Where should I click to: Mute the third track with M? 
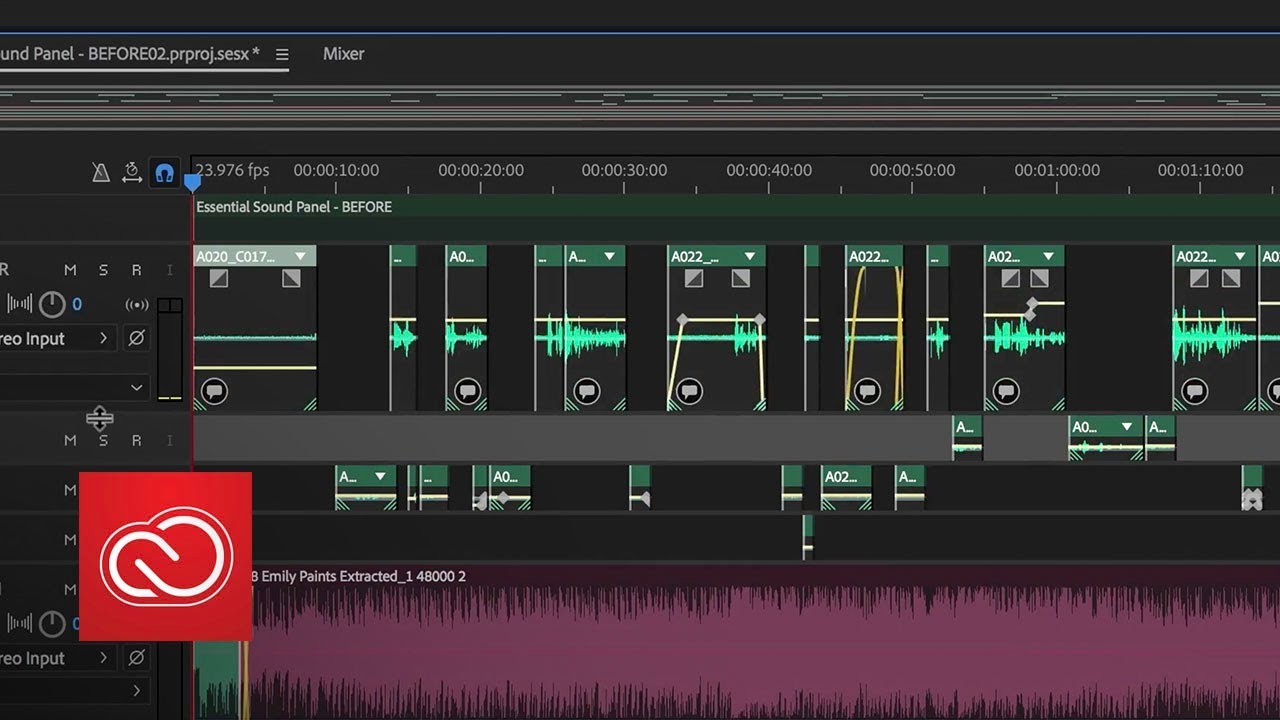pyautogui.click(x=70, y=490)
